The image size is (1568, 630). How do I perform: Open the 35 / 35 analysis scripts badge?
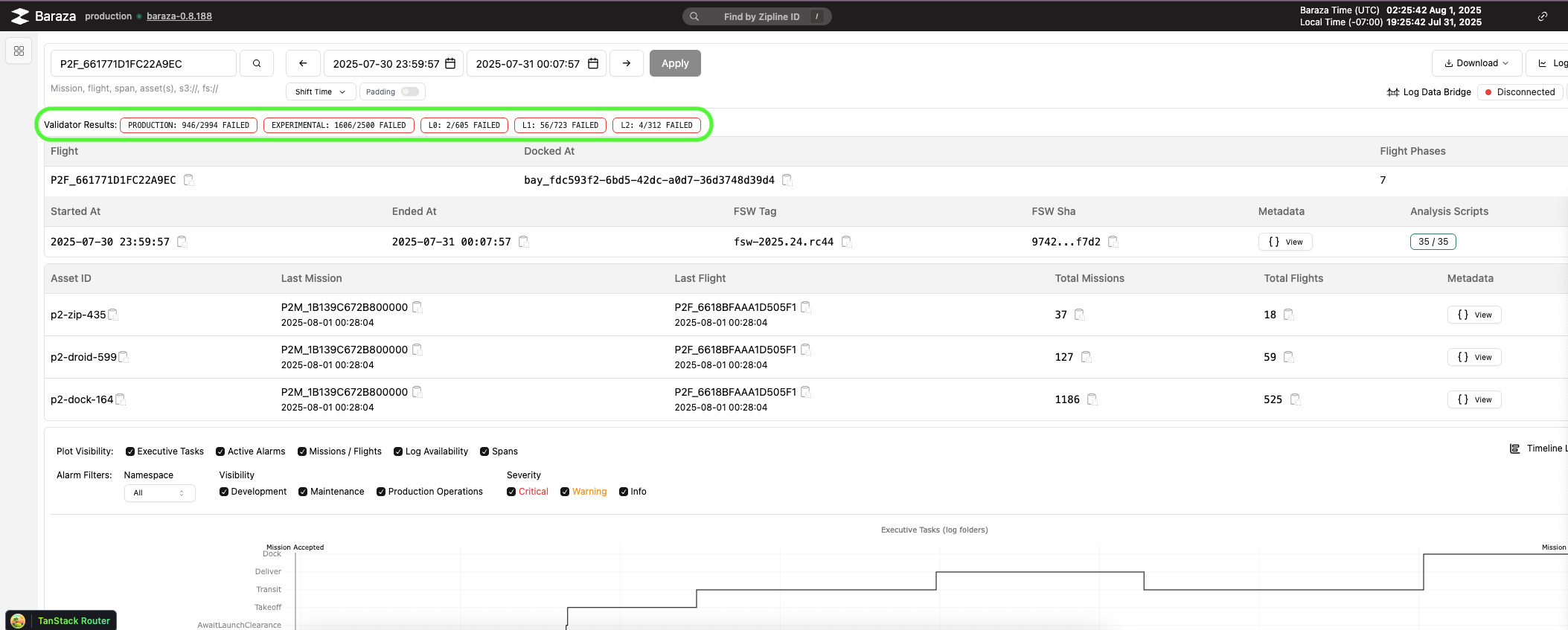1433,242
